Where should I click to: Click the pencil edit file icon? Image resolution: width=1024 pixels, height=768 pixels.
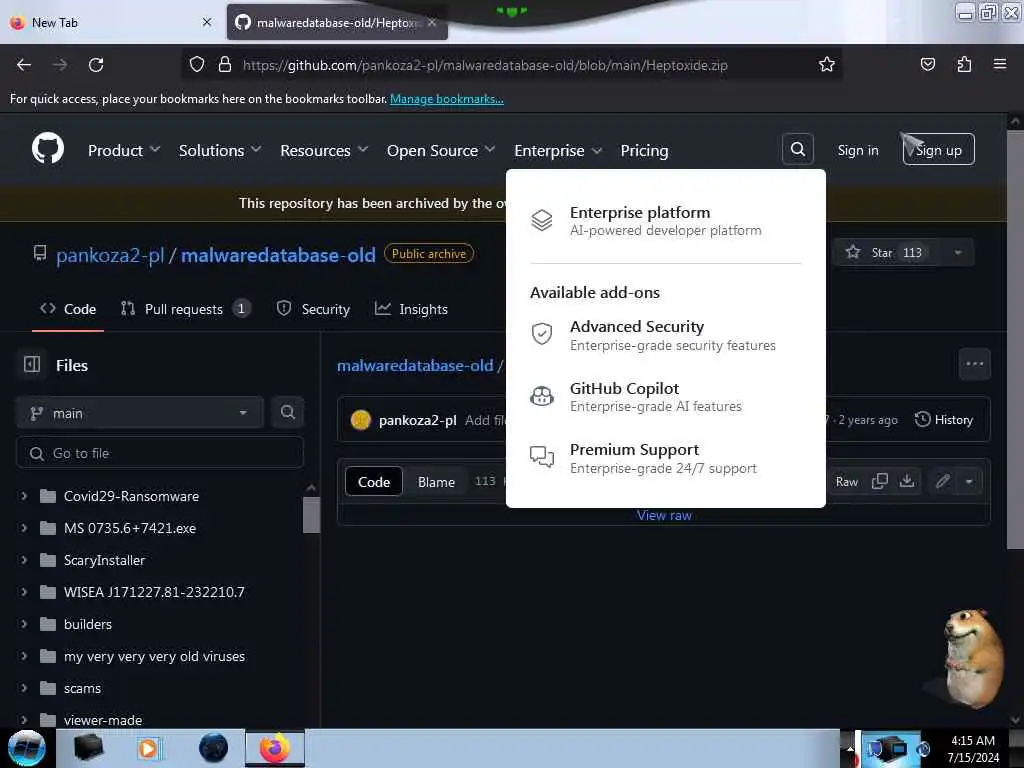coord(942,481)
